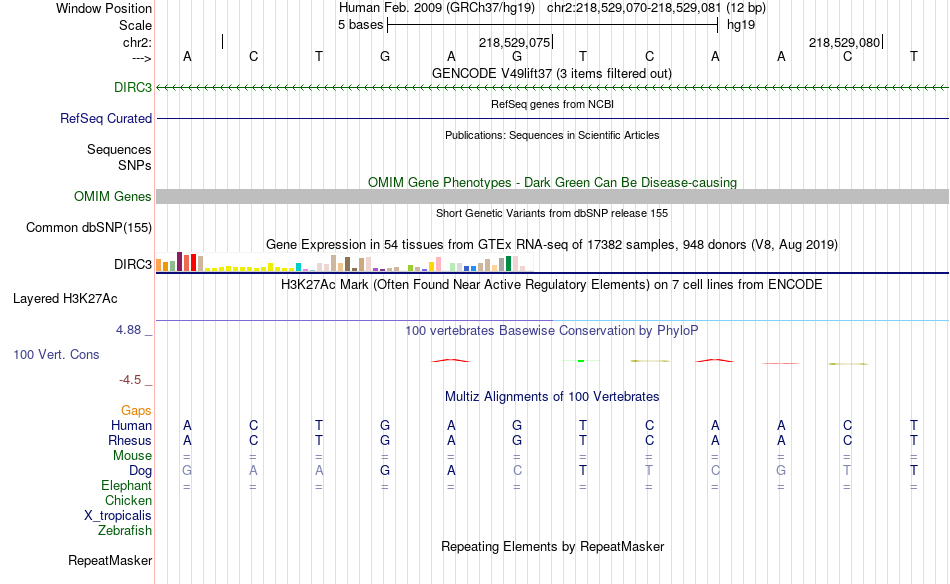950x584 pixels.
Task: Click the SNPs track label
Action: coord(135,165)
